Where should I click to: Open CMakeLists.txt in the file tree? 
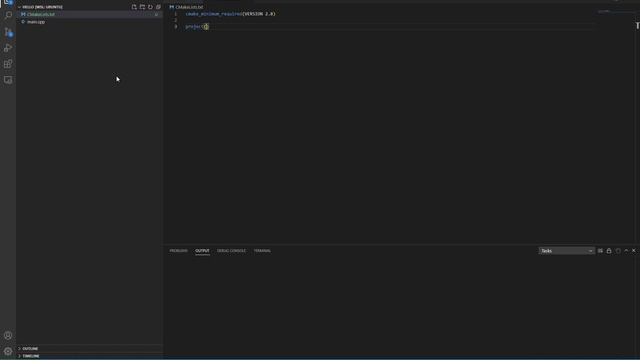click(x=90, y=14)
